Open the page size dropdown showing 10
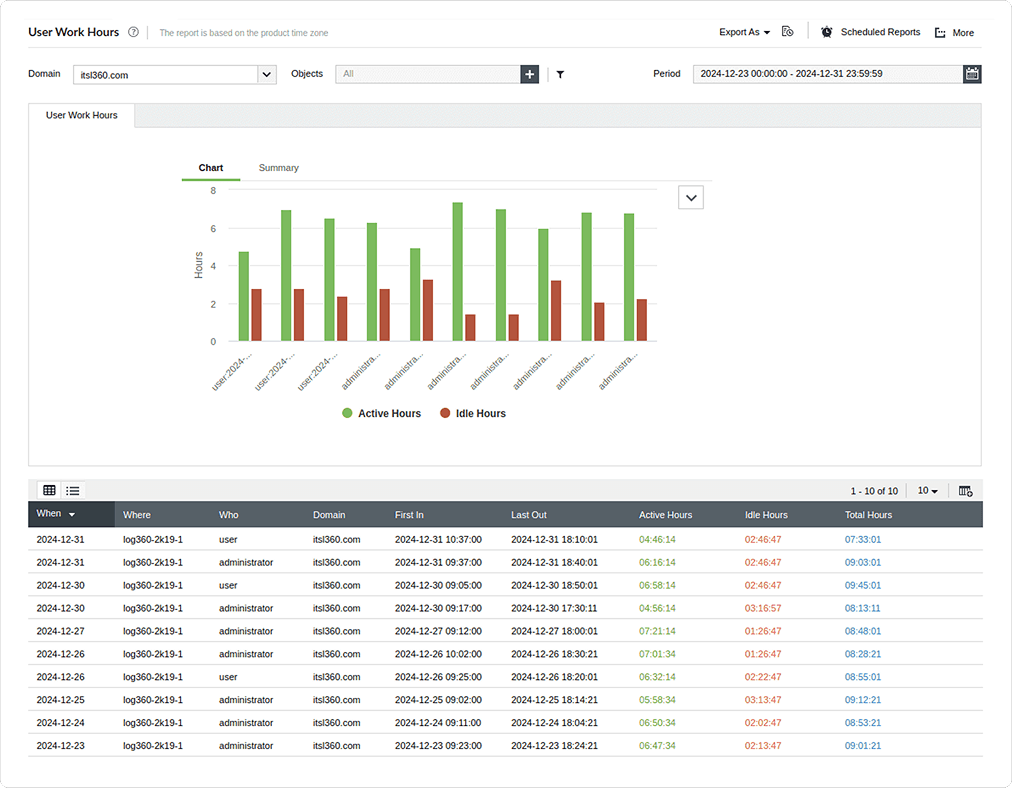This screenshot has width=1012, height=788. [926, 490]
